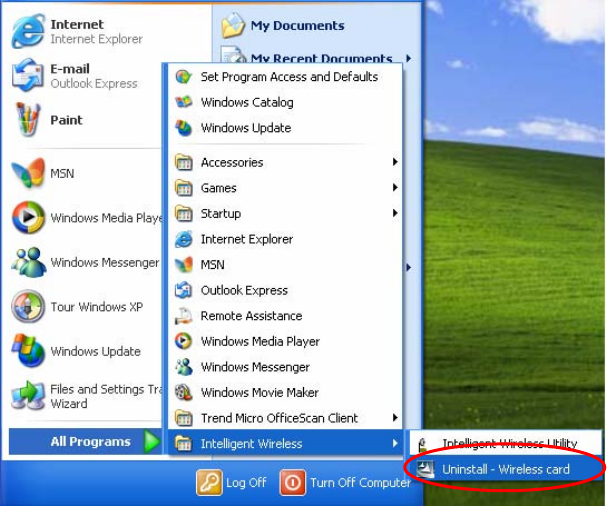Click the MSN icon in programs list
Image resolution: width=607 pixels, height=506 pixels.
[183, 265]
